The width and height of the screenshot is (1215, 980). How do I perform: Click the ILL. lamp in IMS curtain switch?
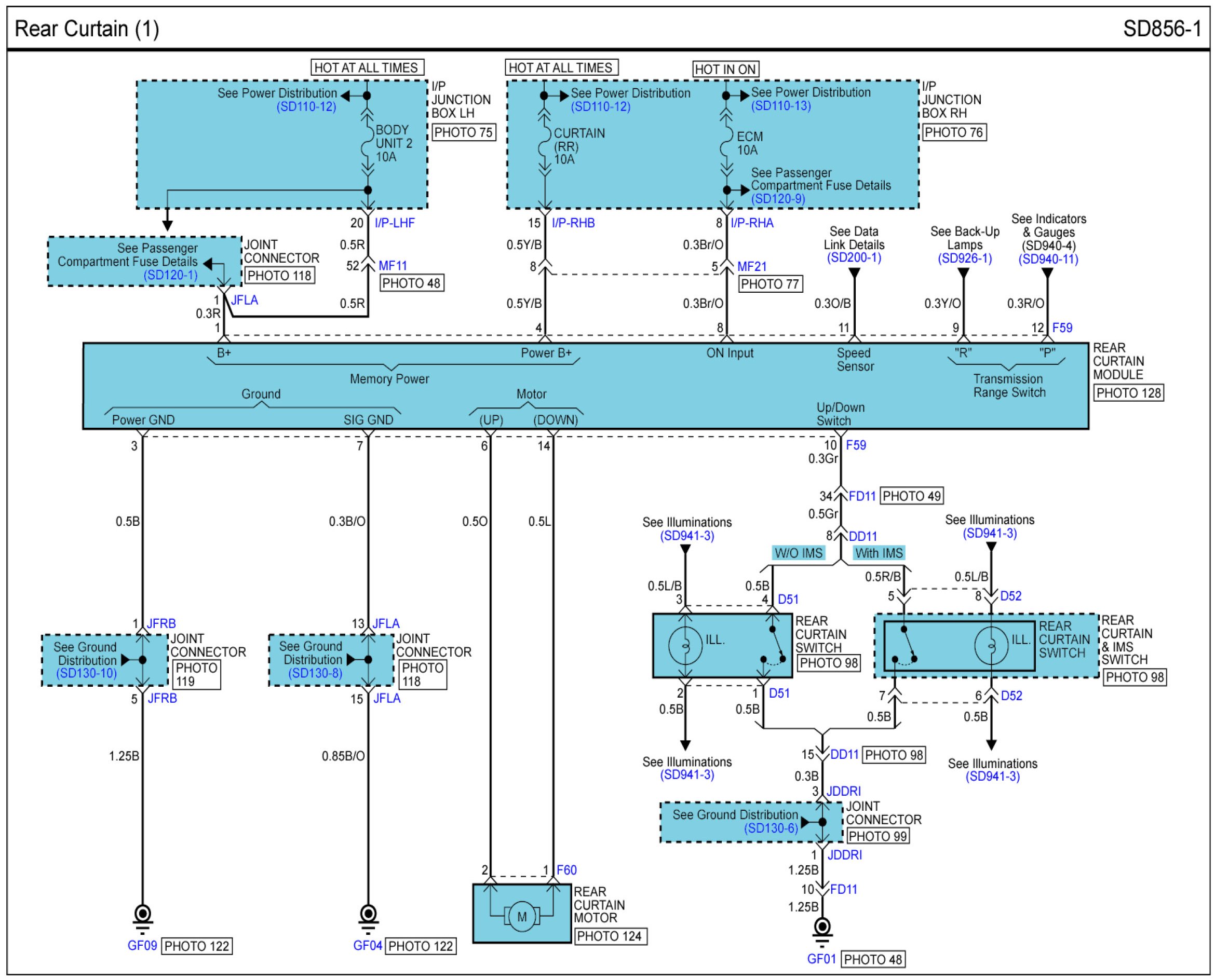pos(990,645)
